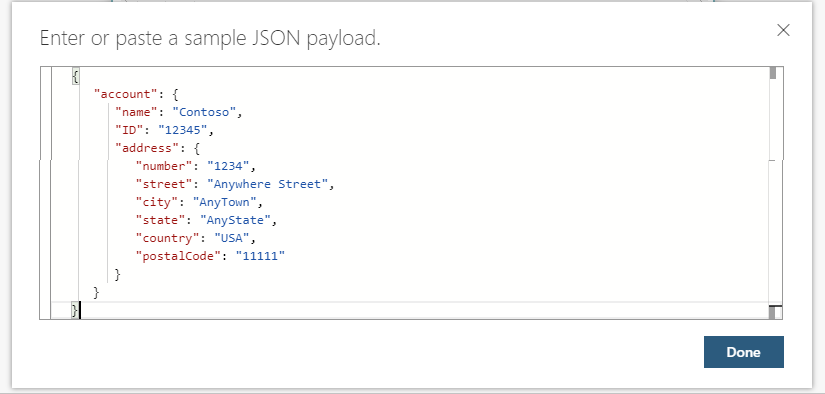Place cursor after final closing brace
The image size is (825, 394).
79,310
